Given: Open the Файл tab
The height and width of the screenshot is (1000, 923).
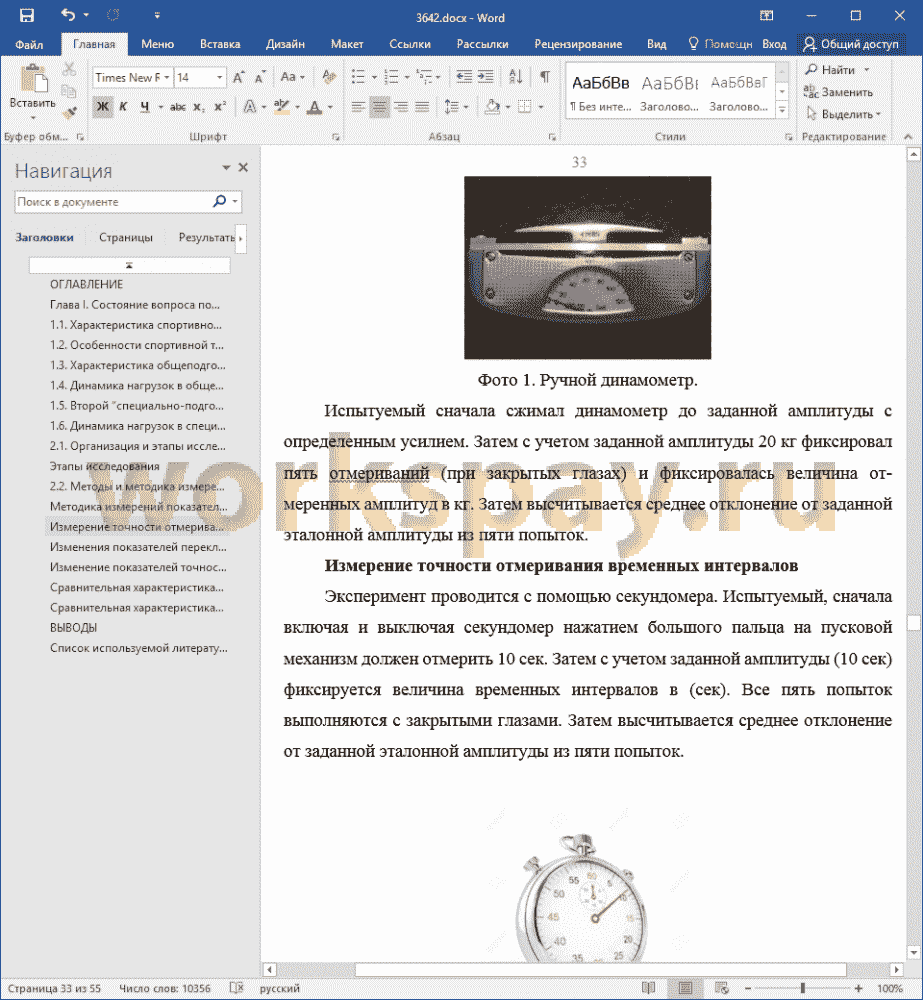Looking at the screenshot, I should point(29,44).
